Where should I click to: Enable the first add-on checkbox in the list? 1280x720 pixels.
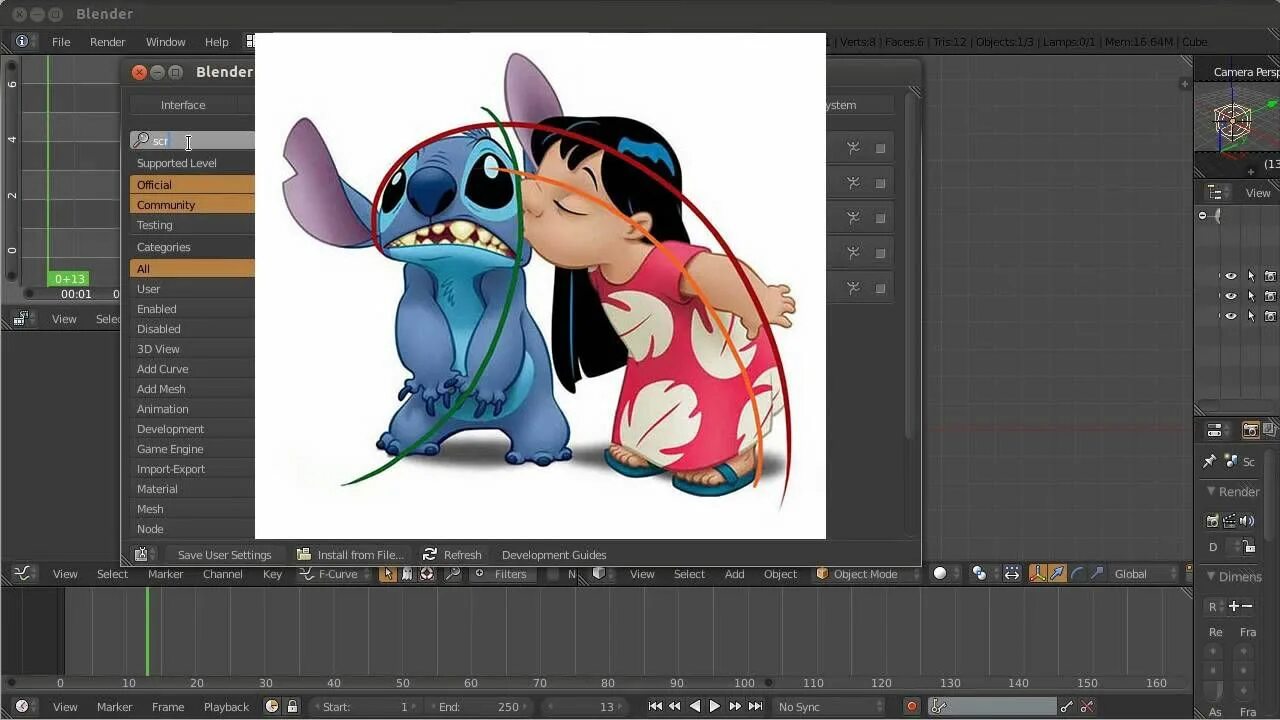pos(881,148)
